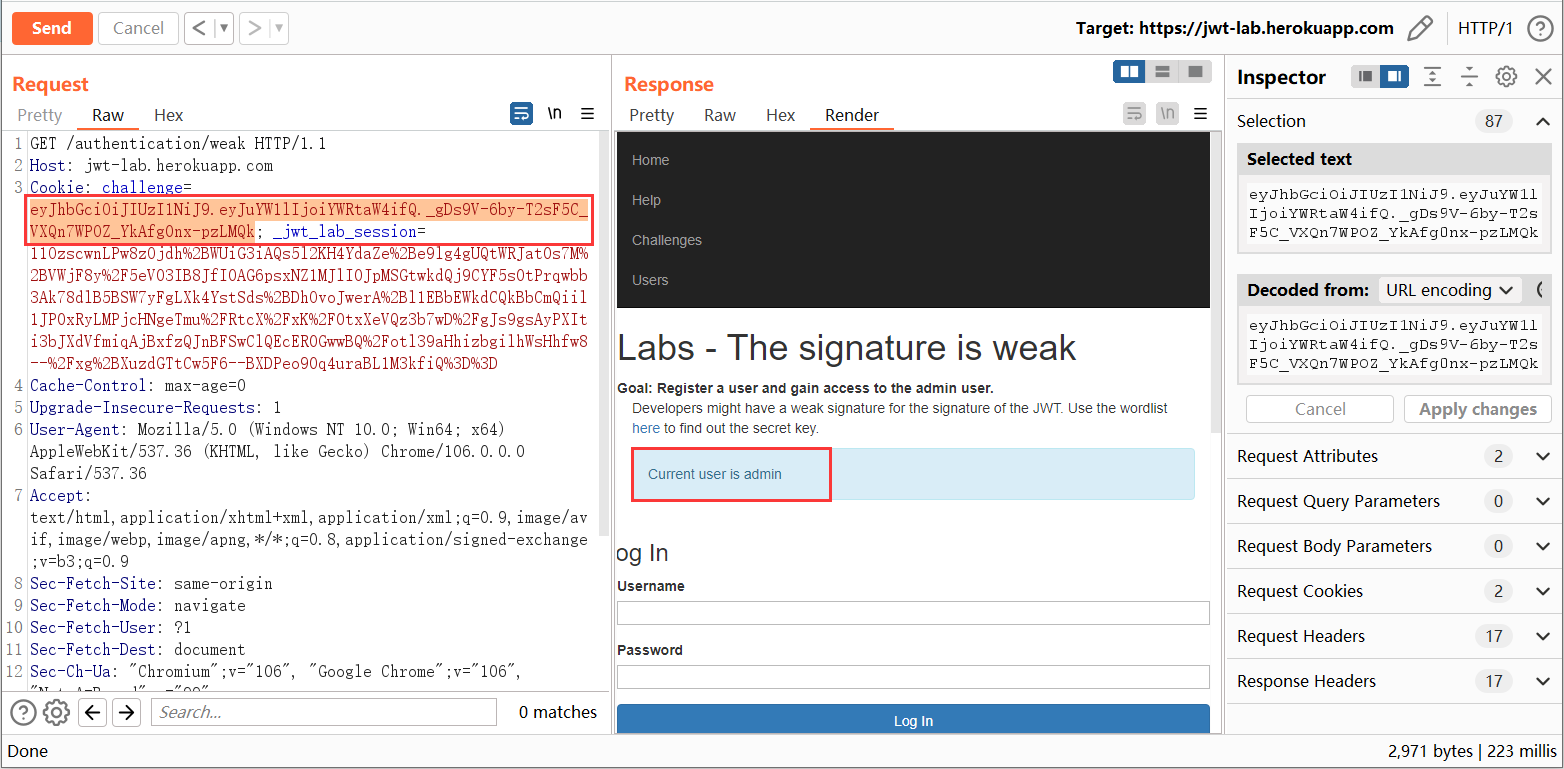The width and height of the screenshot is (1564, 769).
Task: Select the Request Raw tab
Action: tap(108, 115)
